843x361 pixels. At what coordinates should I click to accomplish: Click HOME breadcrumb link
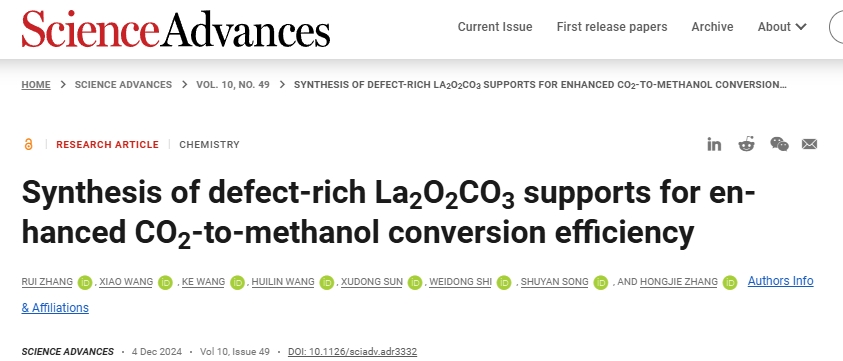(x=36, y=84)
